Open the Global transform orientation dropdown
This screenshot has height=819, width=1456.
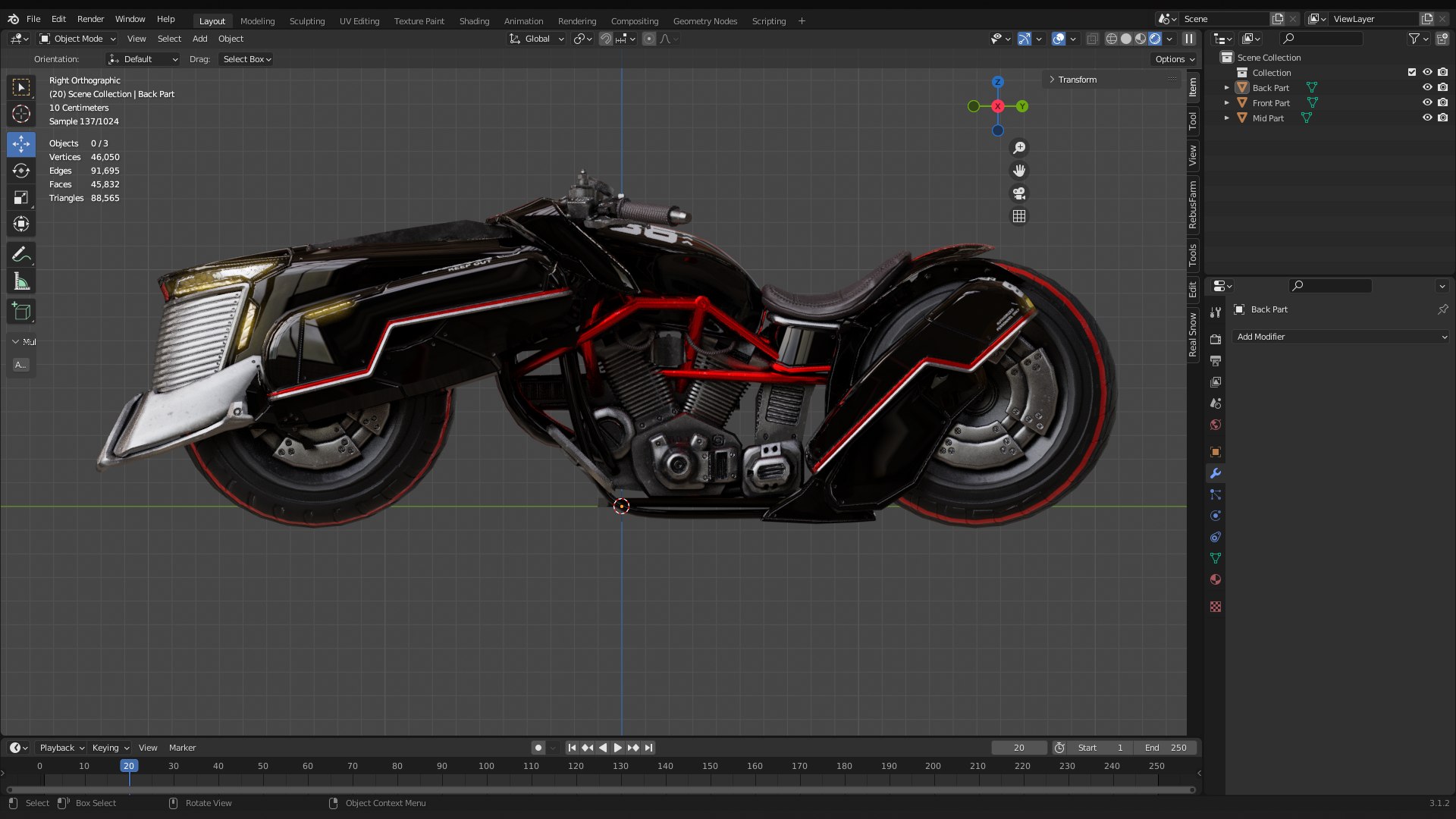(x=537, y=39)
